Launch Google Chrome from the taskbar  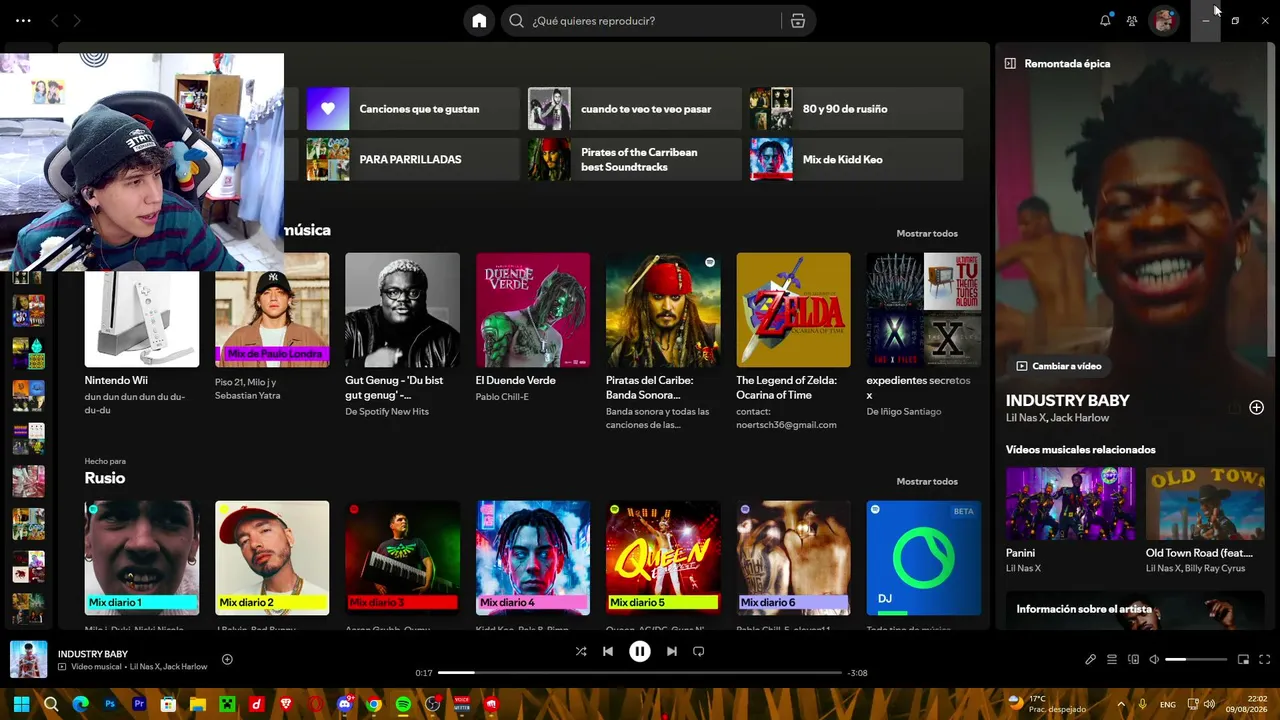(x=374, y=704)
